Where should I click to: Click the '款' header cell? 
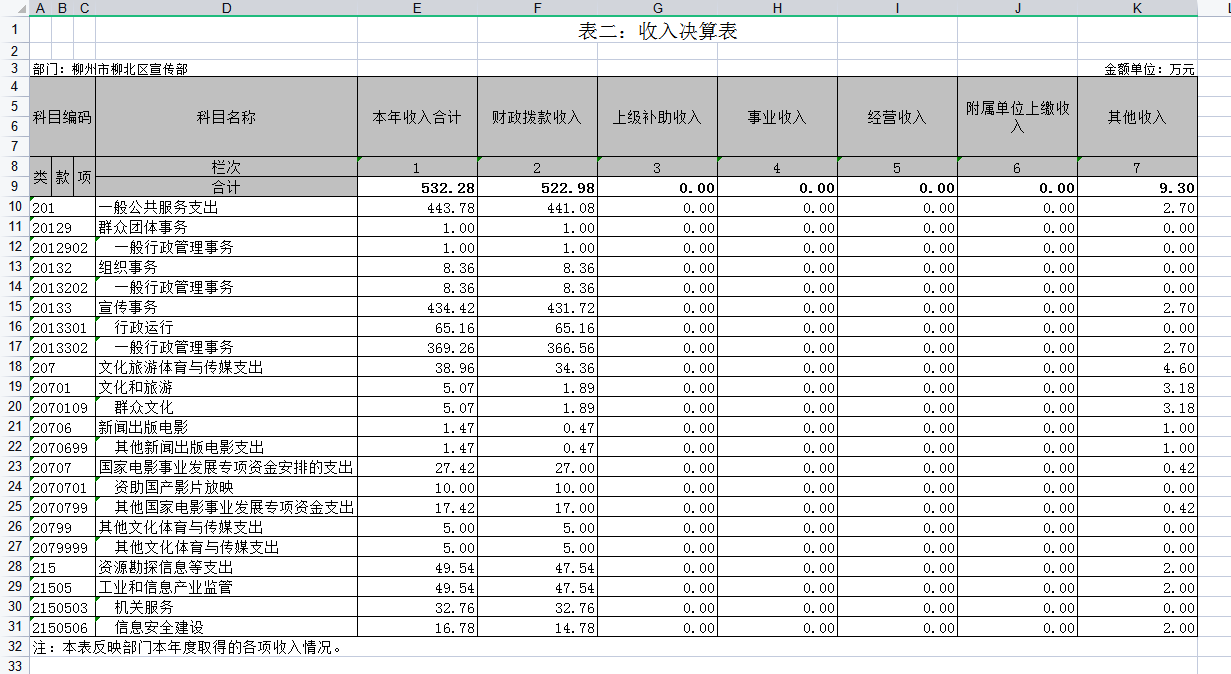63,177
